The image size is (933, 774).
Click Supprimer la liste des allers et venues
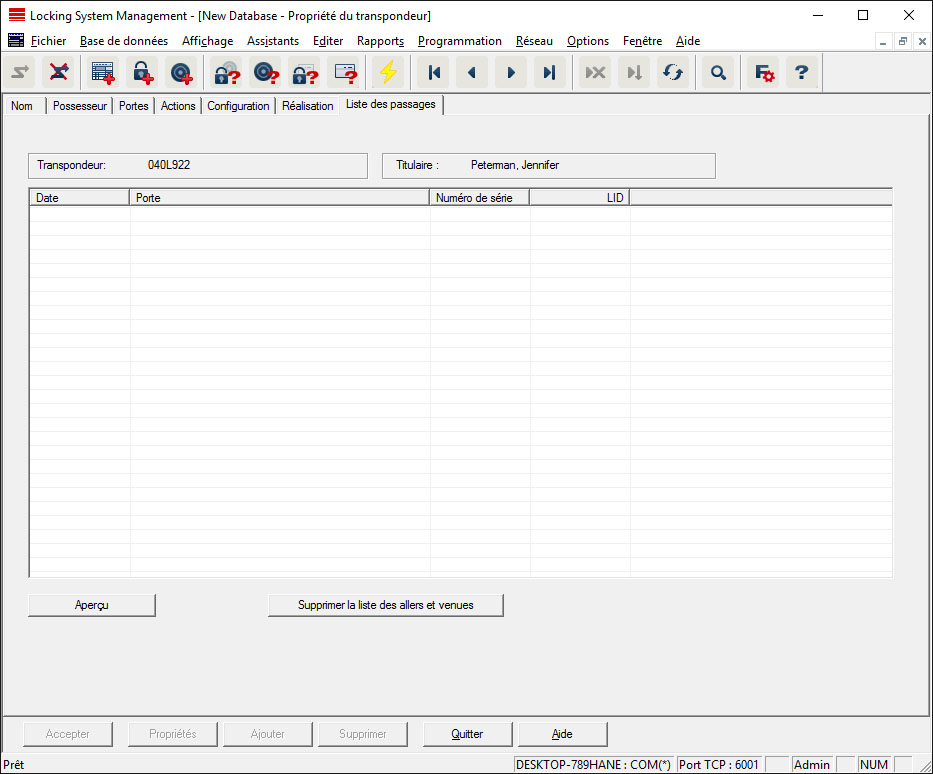pyautogui.click(x=385, y=605)
